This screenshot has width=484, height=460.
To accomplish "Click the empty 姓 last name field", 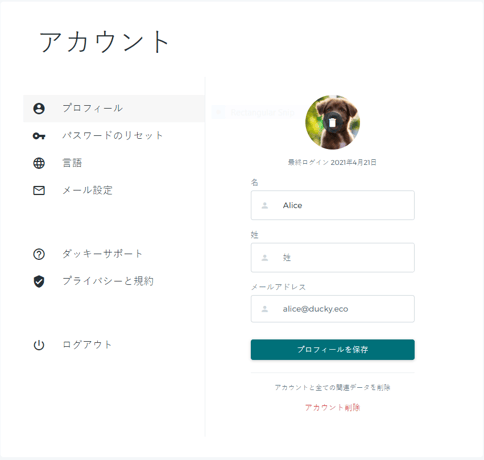I will (x=333, y=258).
